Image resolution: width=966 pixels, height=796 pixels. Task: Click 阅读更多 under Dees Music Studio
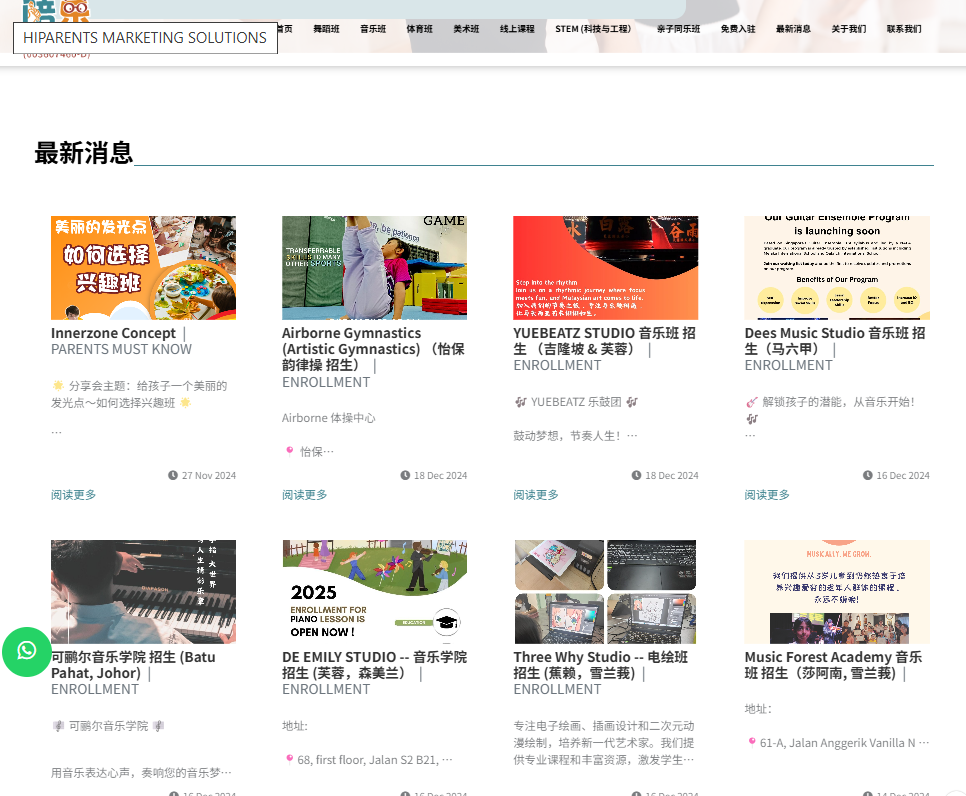pyautogui.click(x=767, y=495)
